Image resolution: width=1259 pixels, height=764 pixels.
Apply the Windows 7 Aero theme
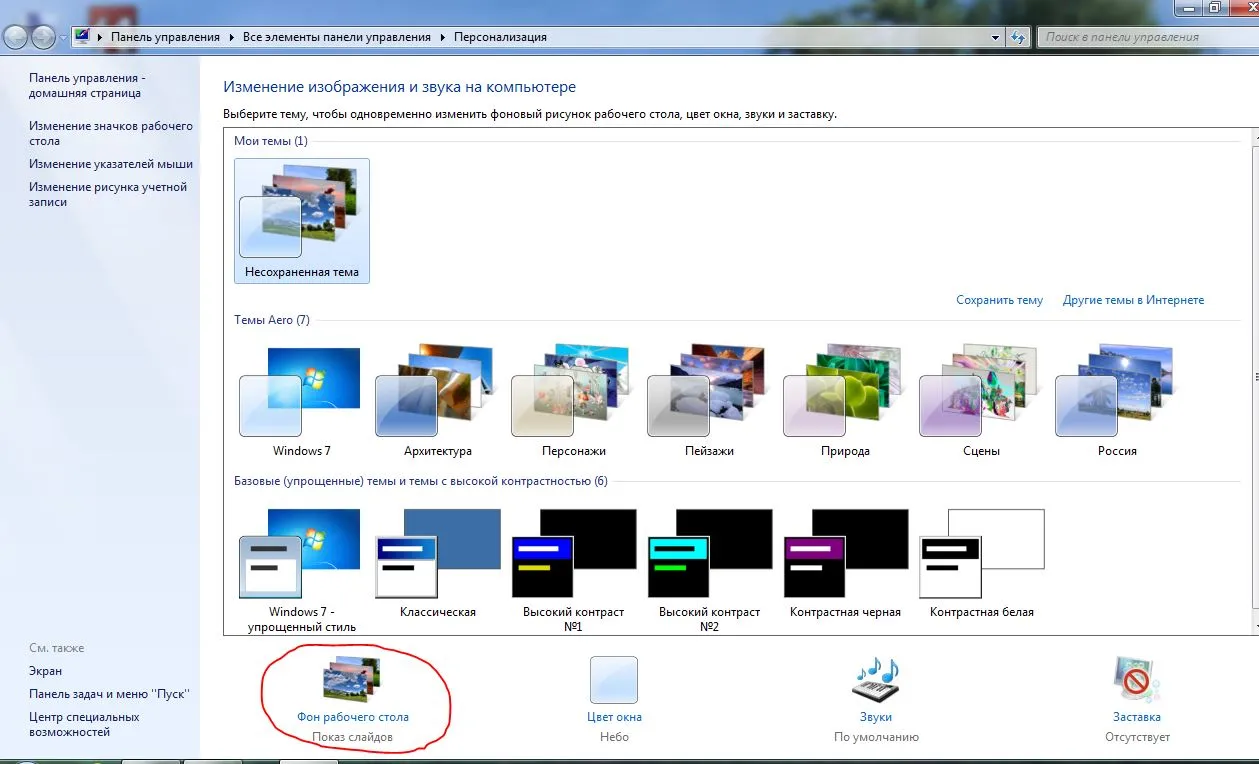(x=301, y=401)
